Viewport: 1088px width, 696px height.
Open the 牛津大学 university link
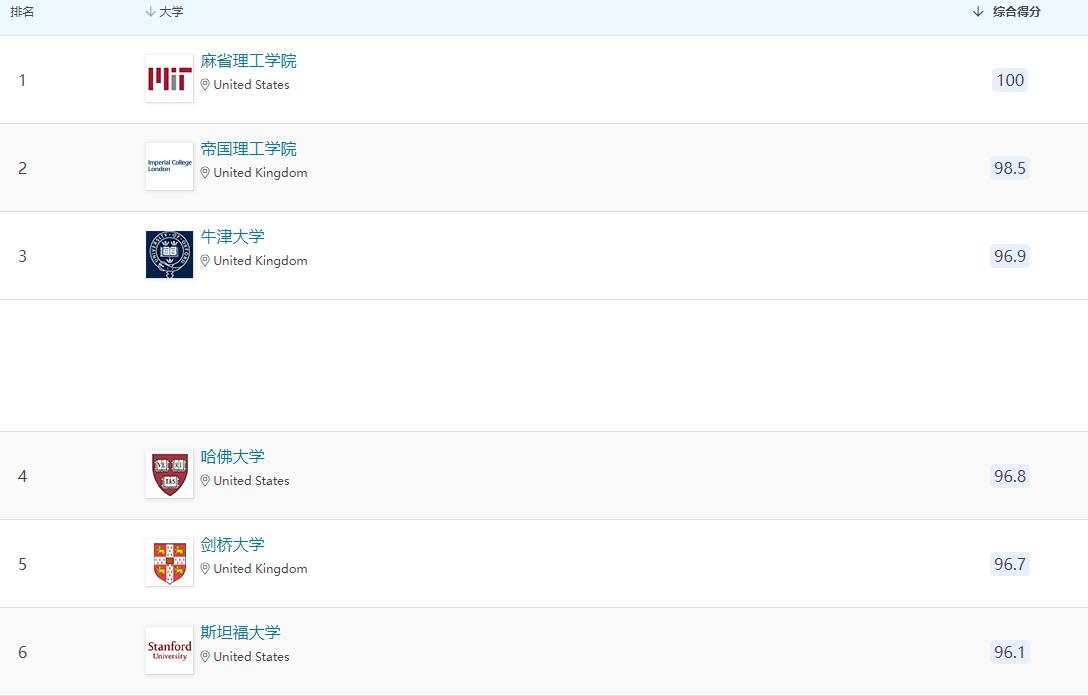click(232, 237)
